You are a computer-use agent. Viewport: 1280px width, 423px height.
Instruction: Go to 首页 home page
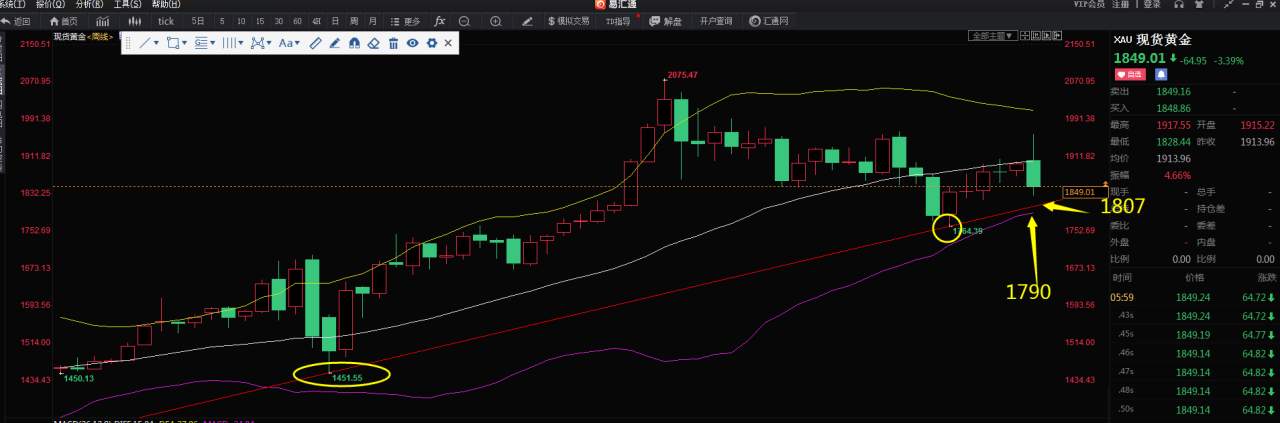coord(64,21)
